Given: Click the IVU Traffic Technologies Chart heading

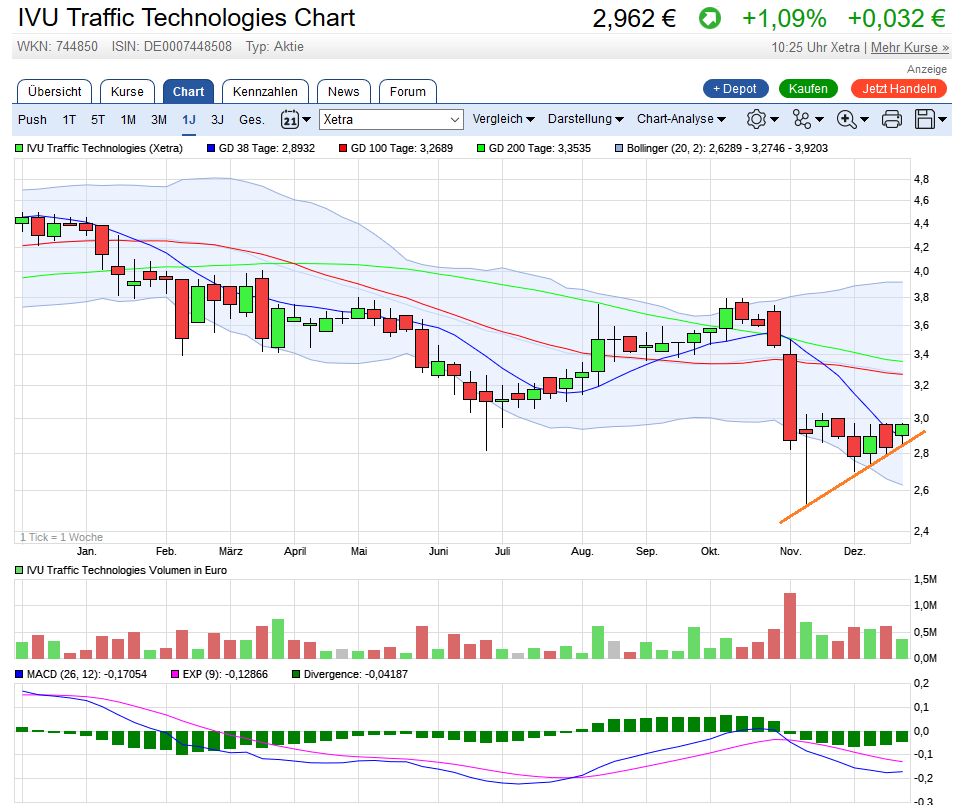Looking at the screenshot, I should click(186, 18).
